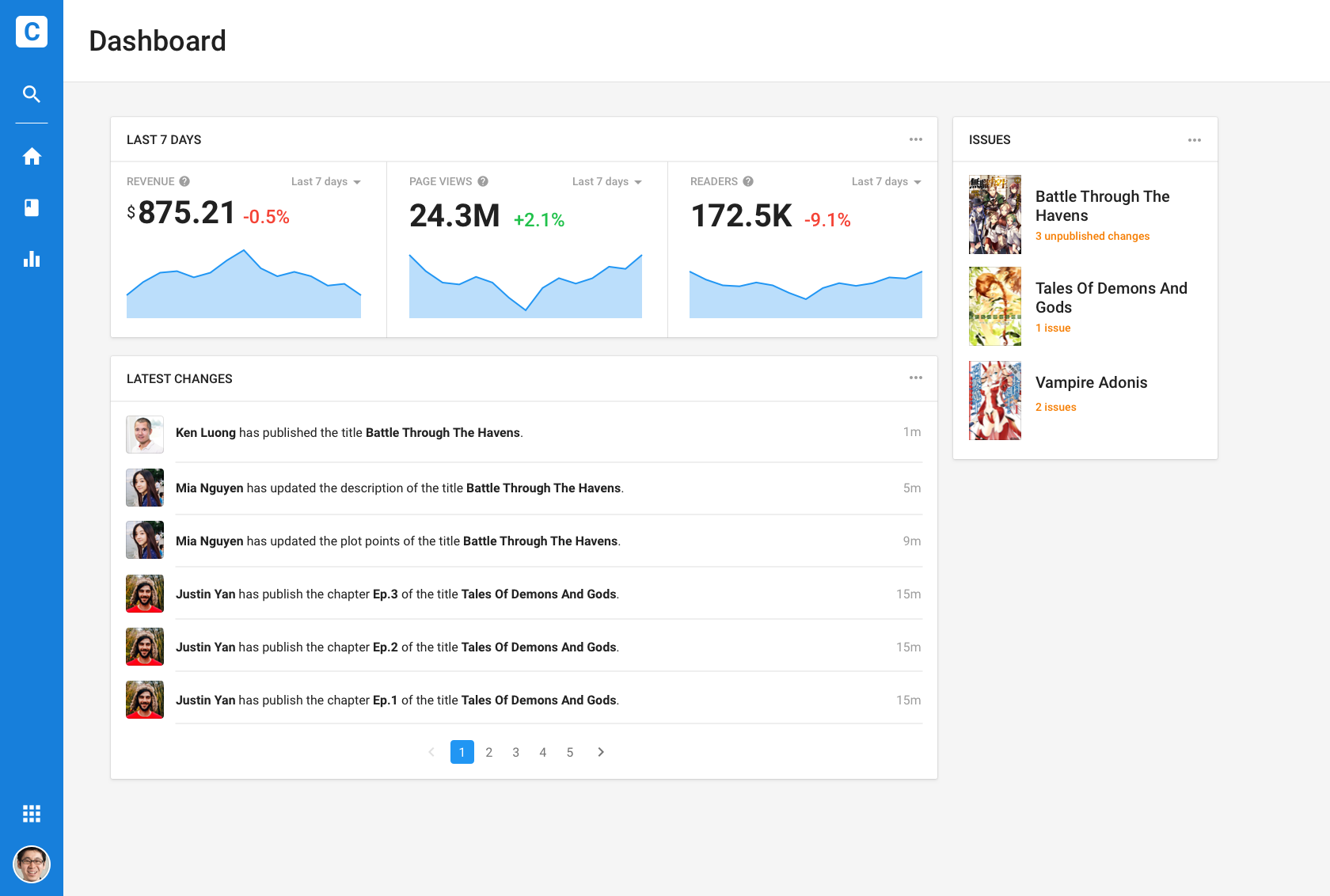This screenshot has width=1330, height=896.
Task: Open the Vampire Adonis issue title
Action: tap(1091, 382)
